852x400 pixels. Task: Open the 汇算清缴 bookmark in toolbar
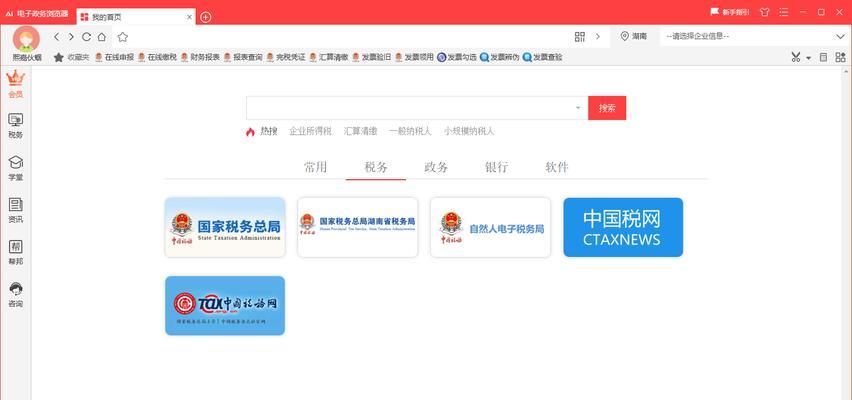point(329,57)
